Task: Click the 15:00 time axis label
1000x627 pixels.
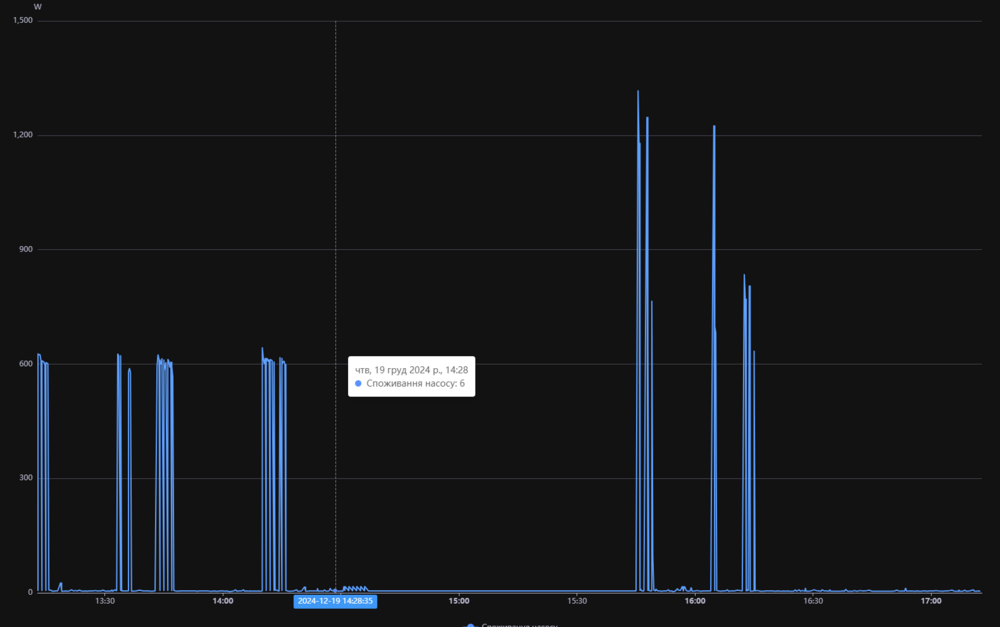Action: [x=459, y=601]
